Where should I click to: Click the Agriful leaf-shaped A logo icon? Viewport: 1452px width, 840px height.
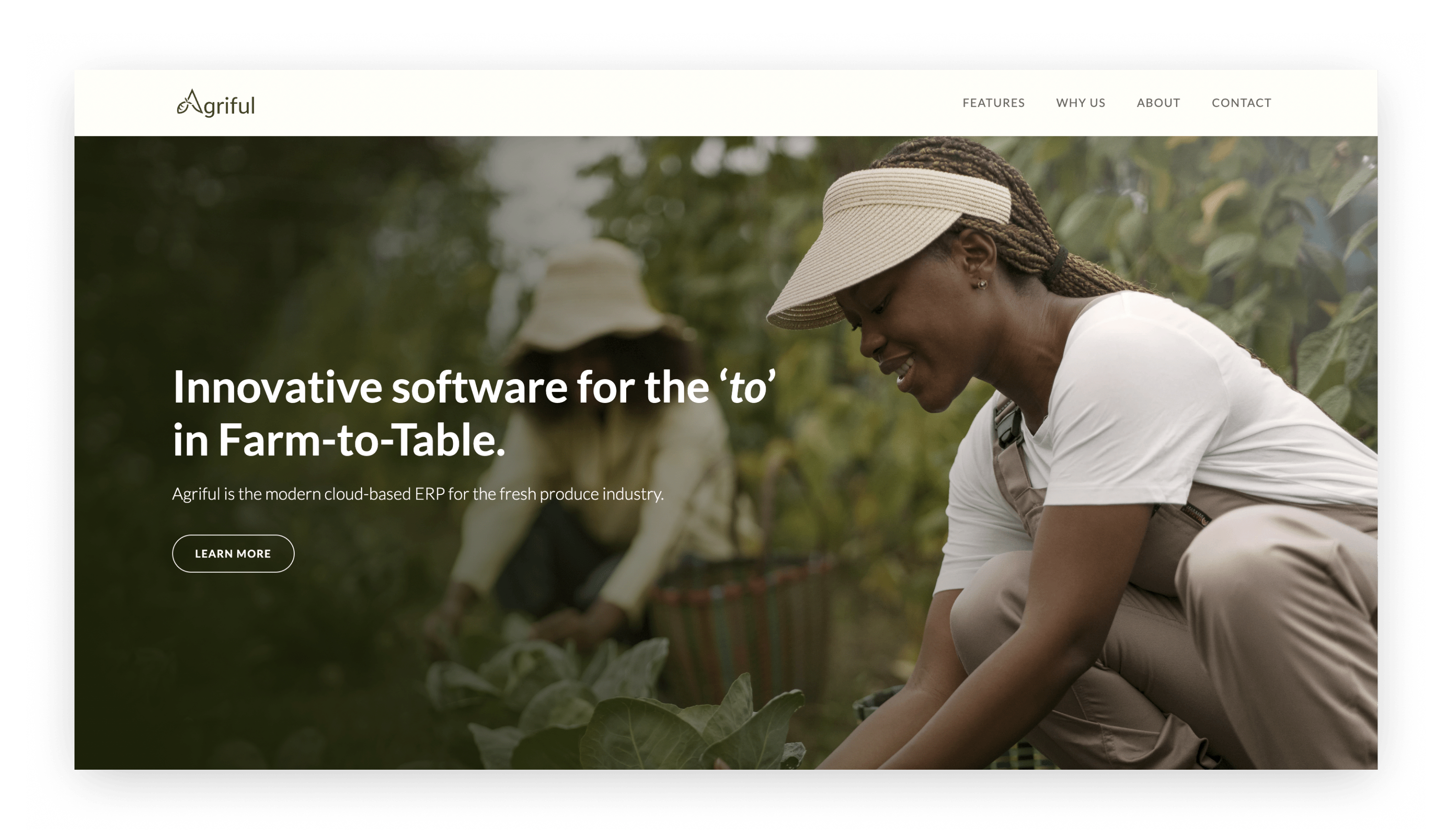(189, 102)
